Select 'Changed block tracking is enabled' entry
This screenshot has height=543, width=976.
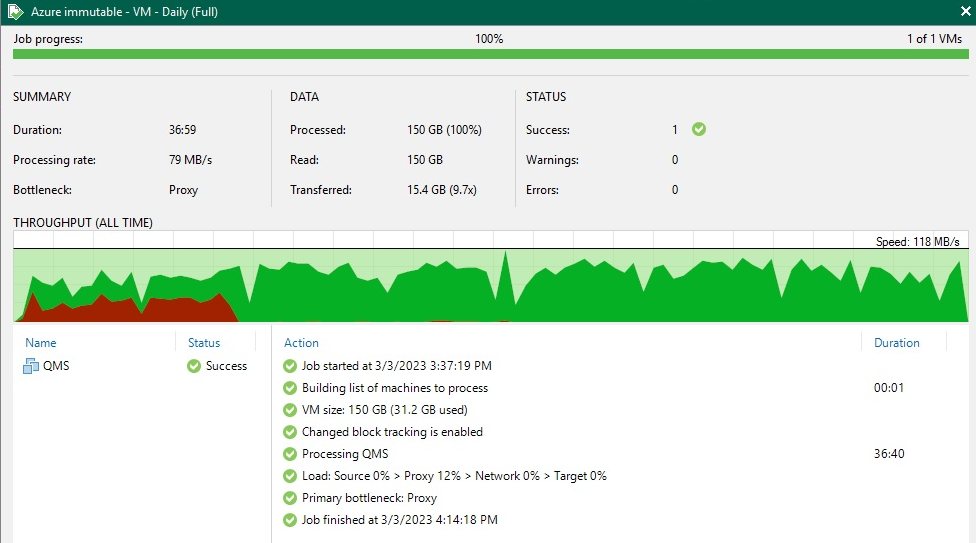click(392, 432)
